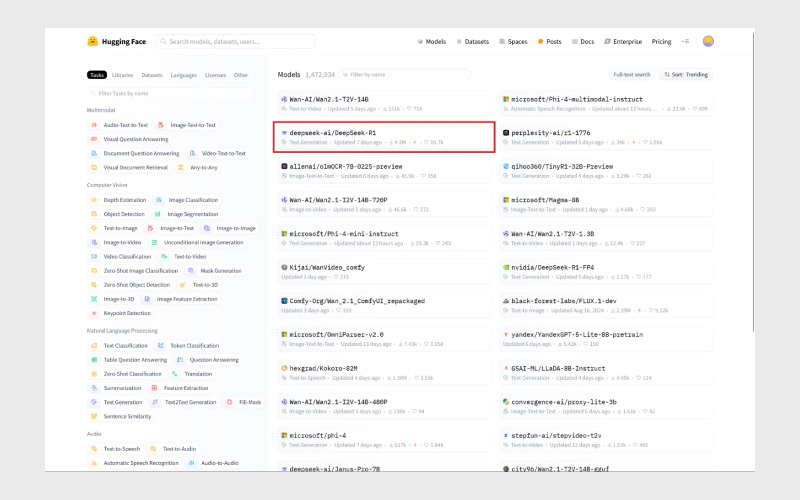Screen dimensions: 800x500
Task: Click the Text-to-Speech task icon
Action: click(x=95, y=449)
